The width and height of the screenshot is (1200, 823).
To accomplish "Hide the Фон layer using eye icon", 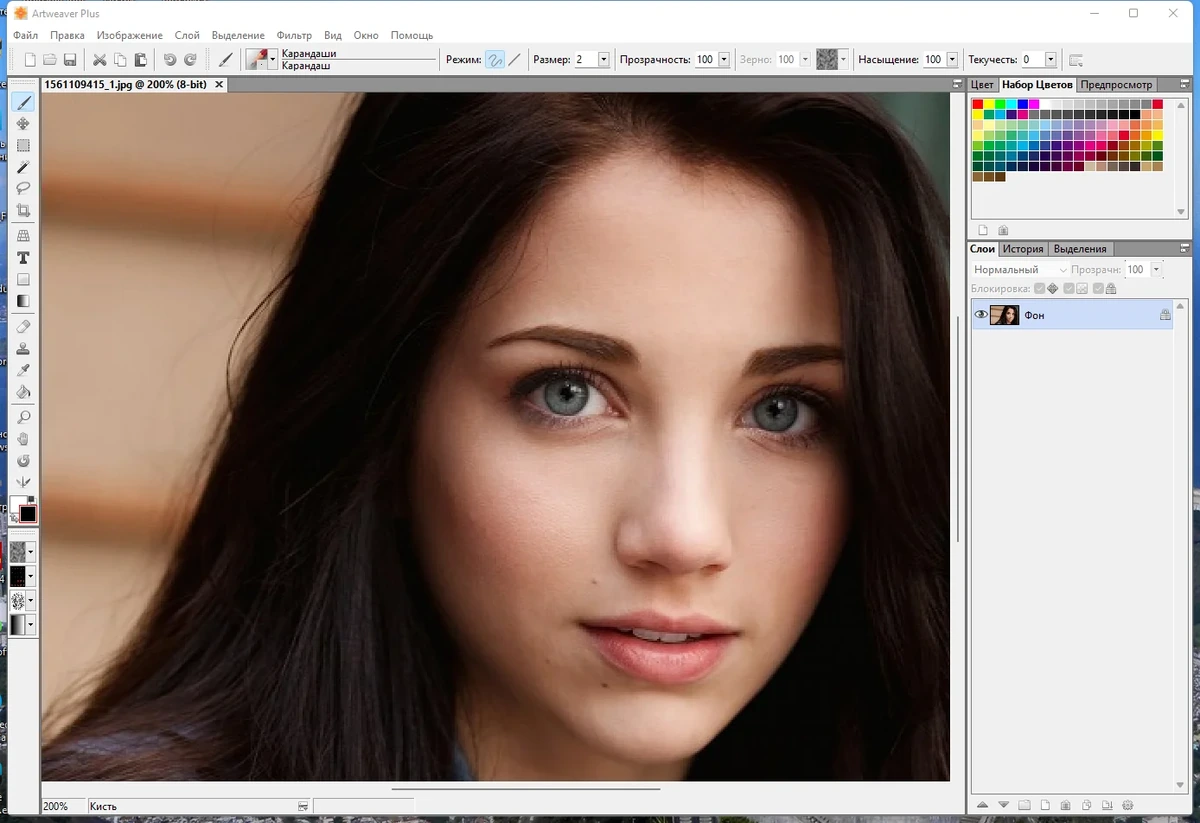I will (x=981, y=315).
